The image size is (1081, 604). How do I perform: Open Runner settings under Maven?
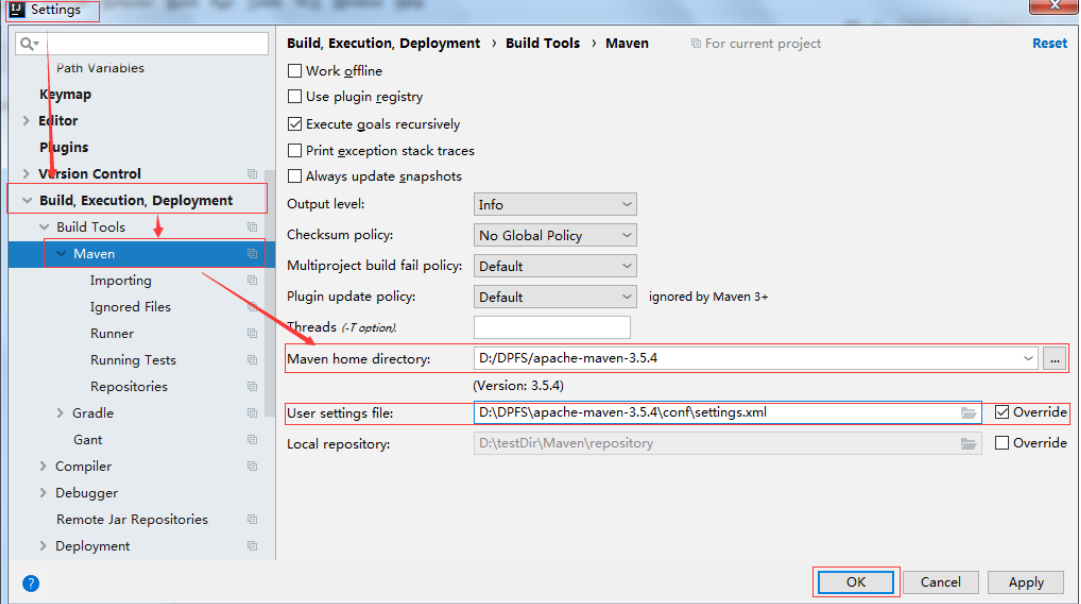(112, 334)
